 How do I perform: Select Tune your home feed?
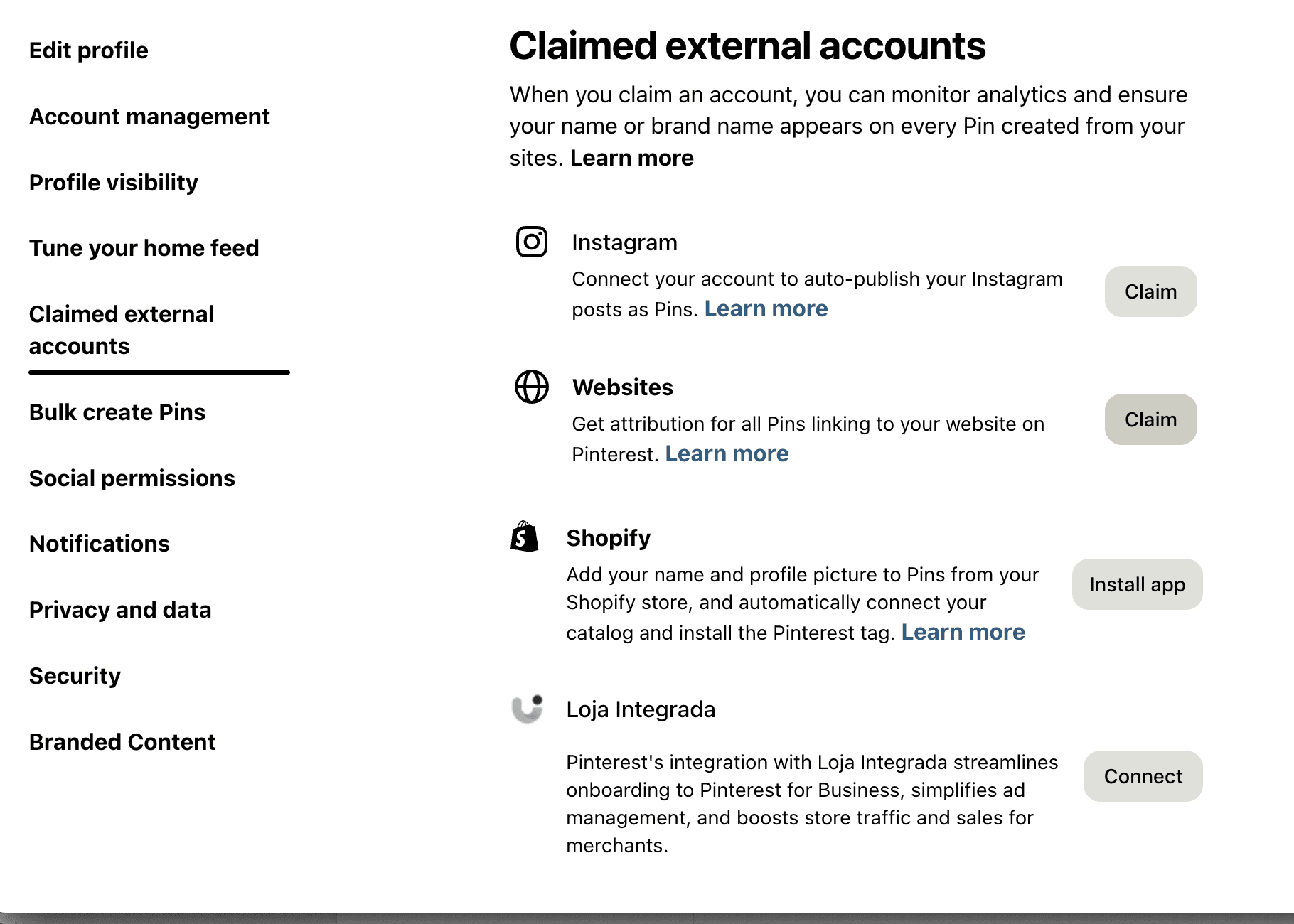[144, 248]
